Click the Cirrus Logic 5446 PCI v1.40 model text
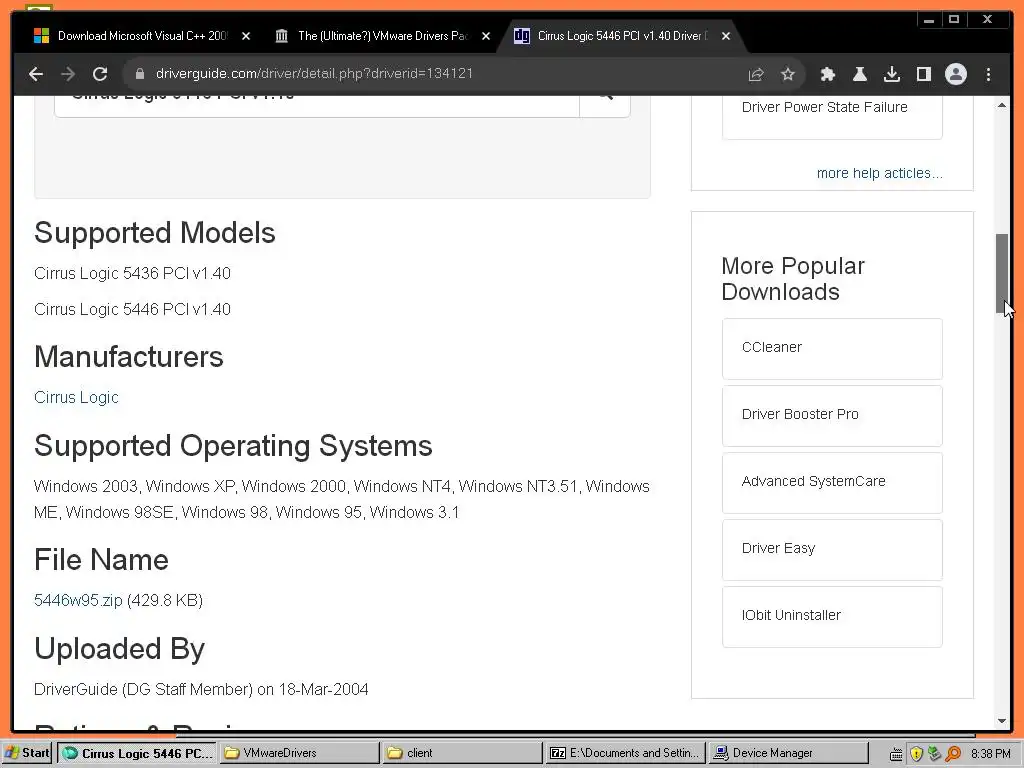1024x768 pixels. tap(133, 309)
